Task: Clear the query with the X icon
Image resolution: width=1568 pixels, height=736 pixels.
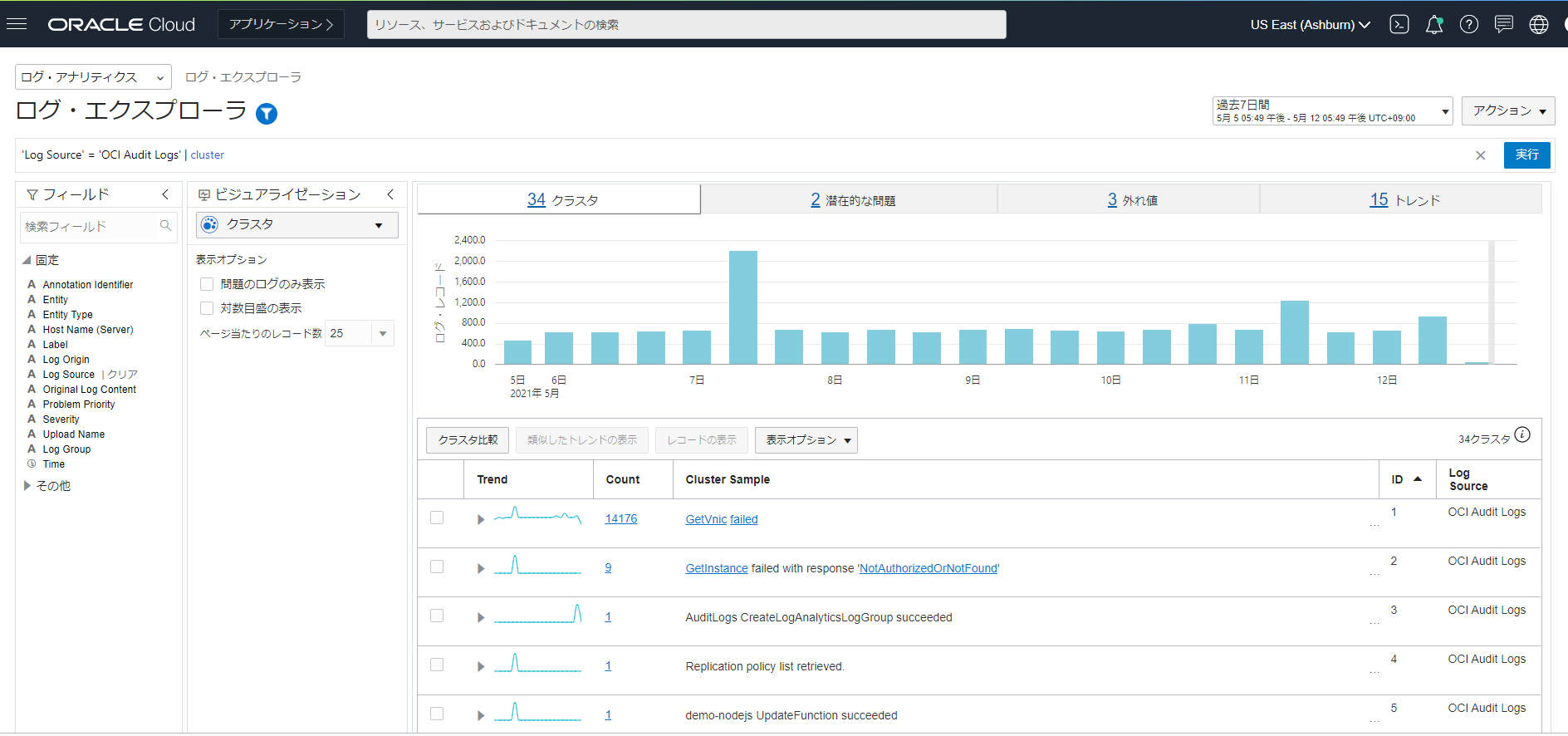Action: click(1480, 155)
